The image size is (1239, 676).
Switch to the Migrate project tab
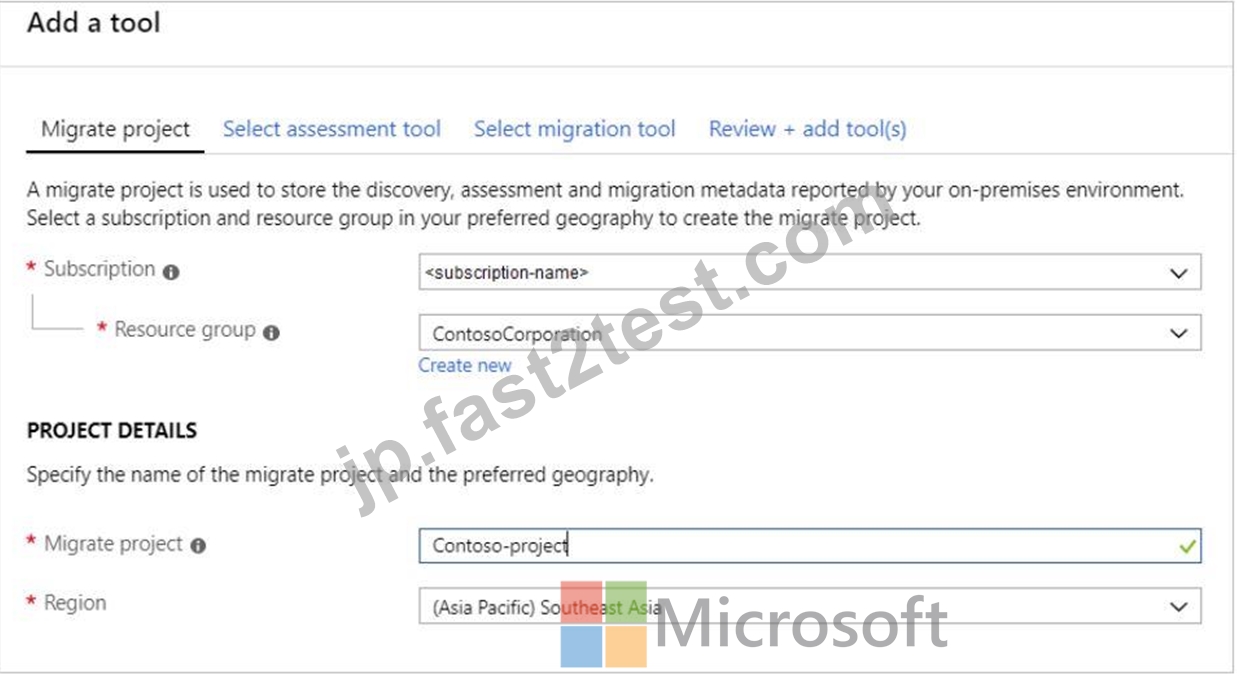coord(115,130)
